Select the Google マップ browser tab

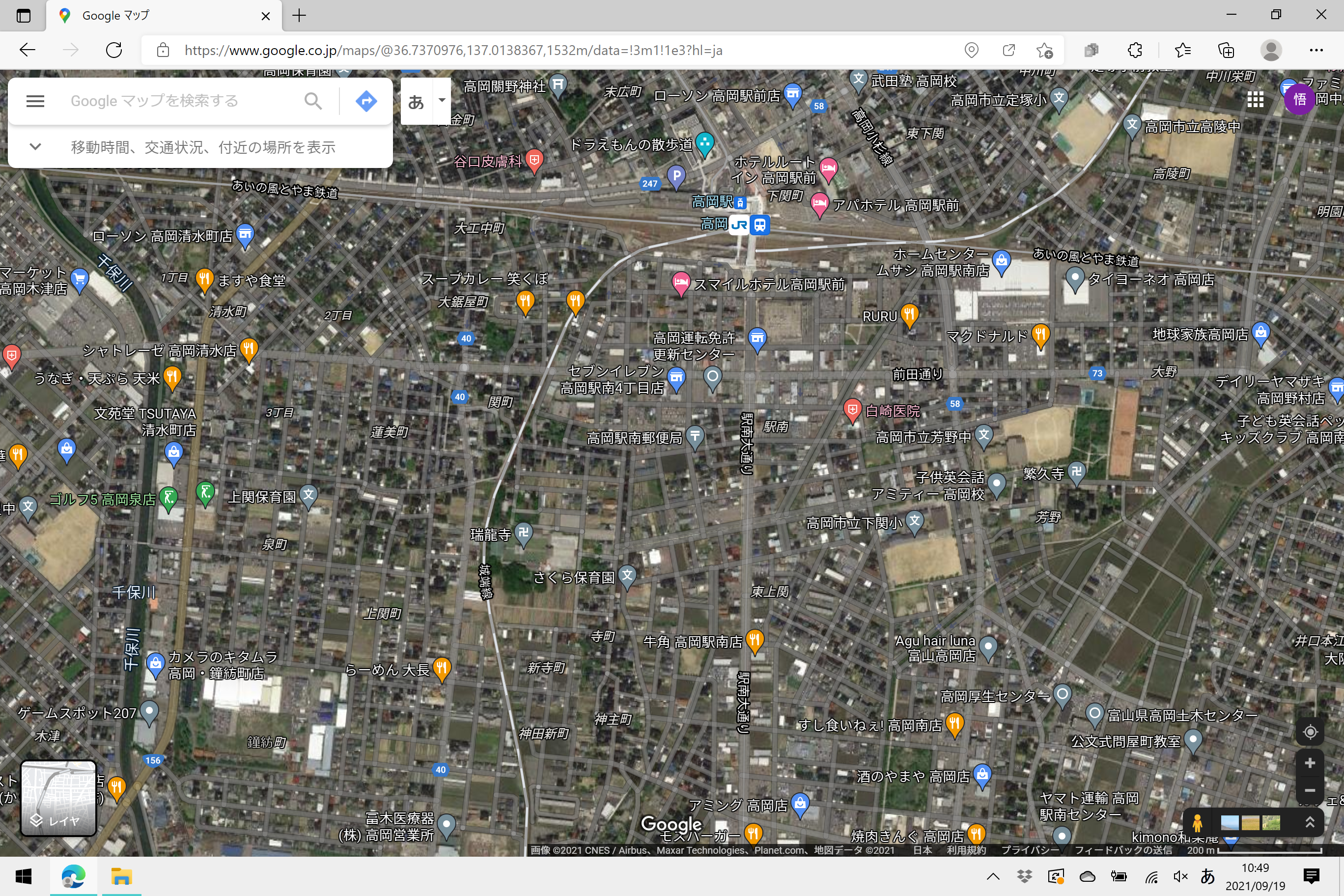pos(164,16)
